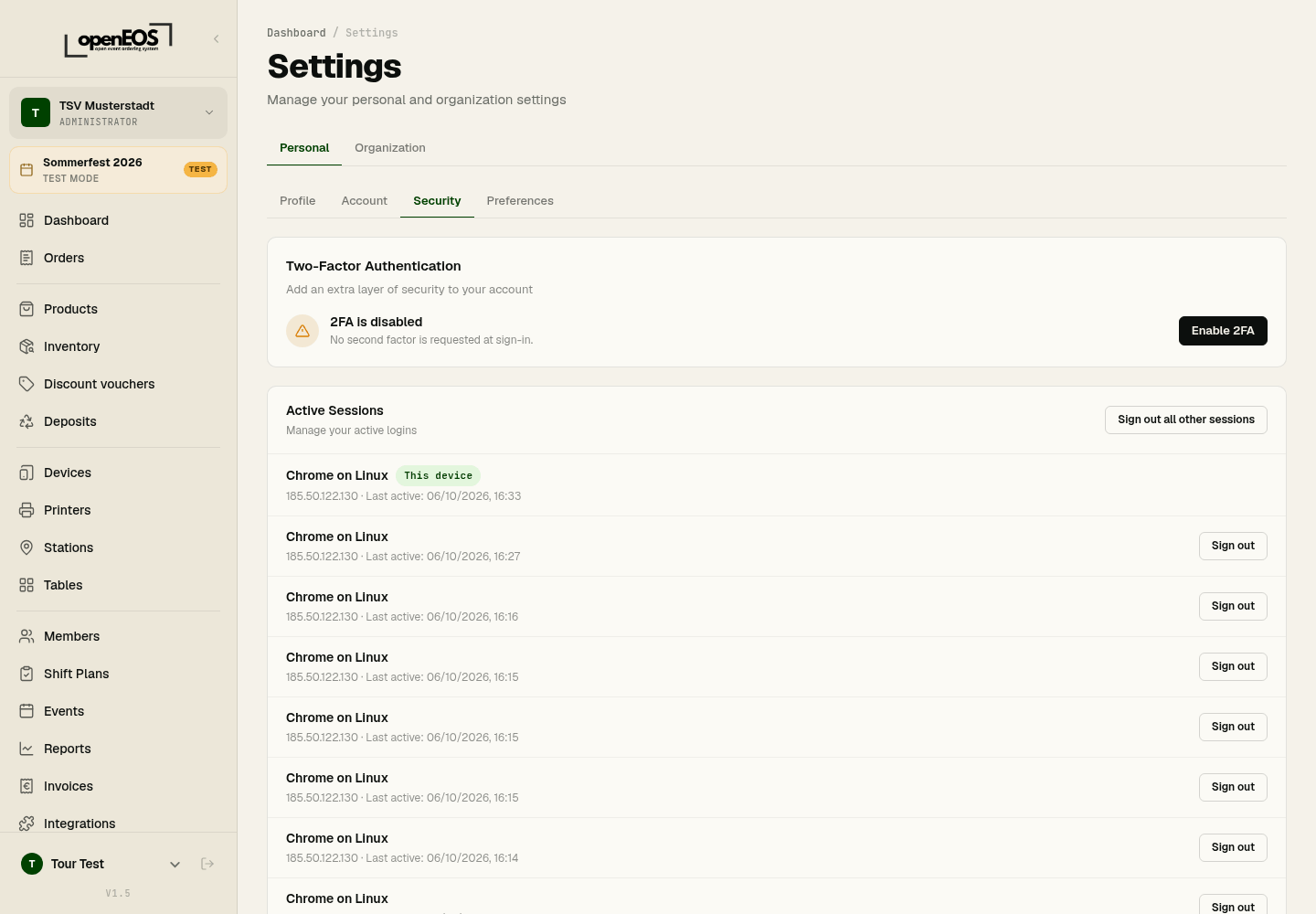
Task: Collapse the sidebar with the chevron
Action: point(217,38)
